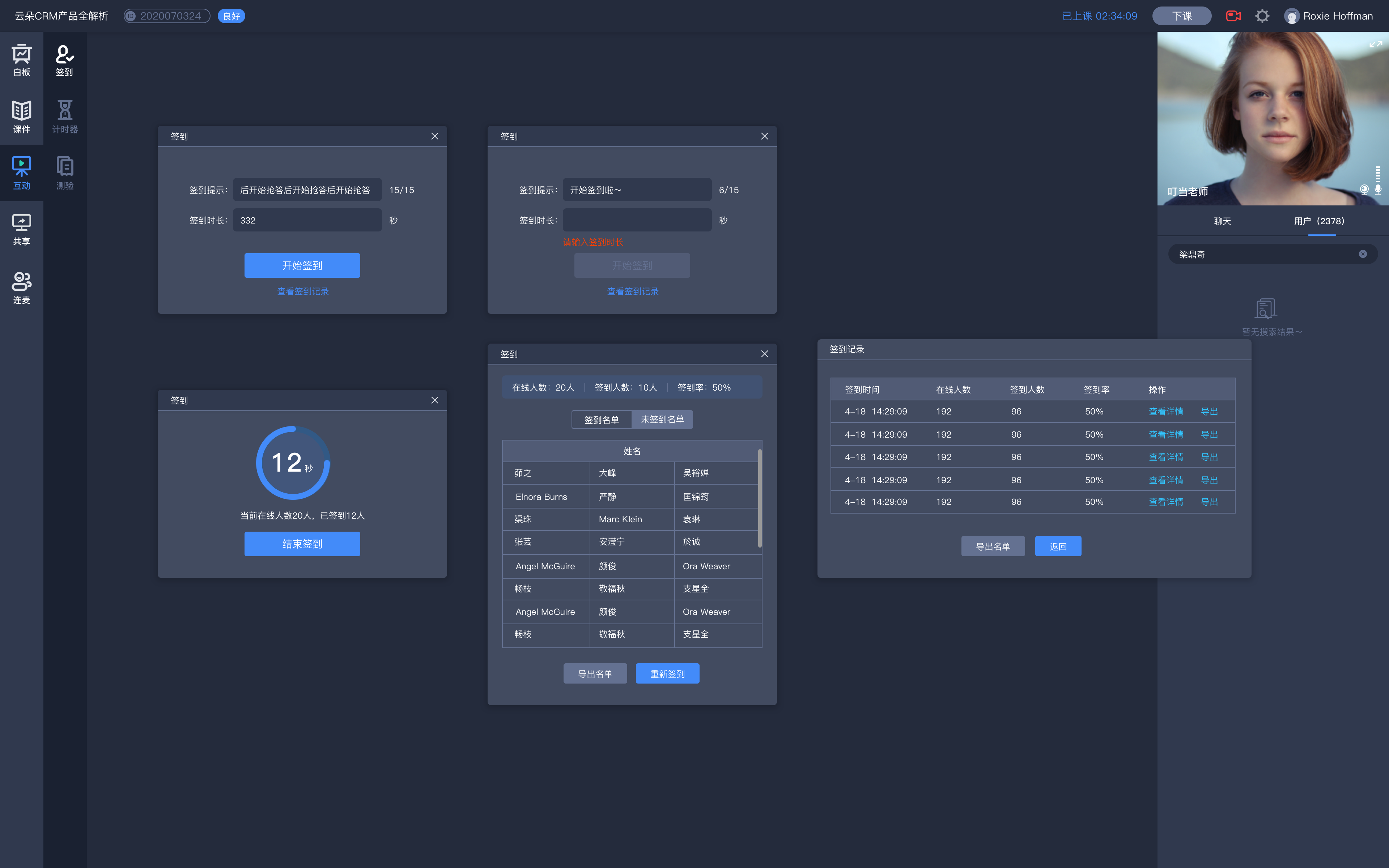Click 结束签到 button to end check-in
Screen dimensions: 1389x868
click(302, 543)
